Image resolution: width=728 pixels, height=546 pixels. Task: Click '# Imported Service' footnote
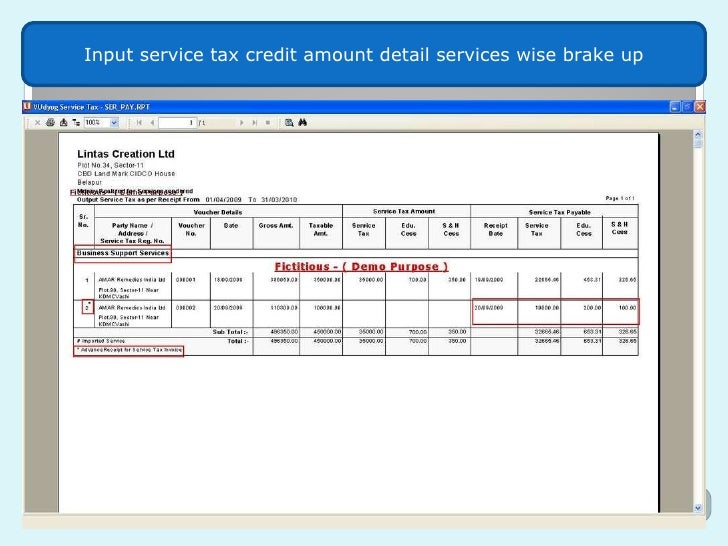pyautogui.click(x=101, y=341)
